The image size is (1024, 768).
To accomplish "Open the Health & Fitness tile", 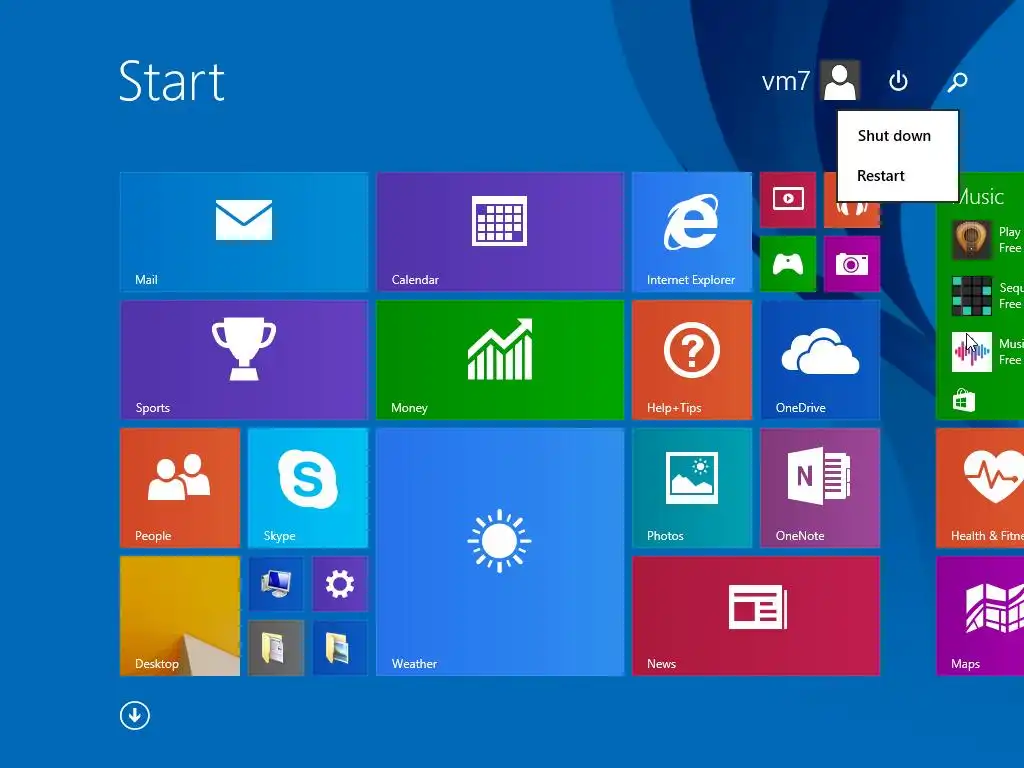I will click(x=980, y=488).
